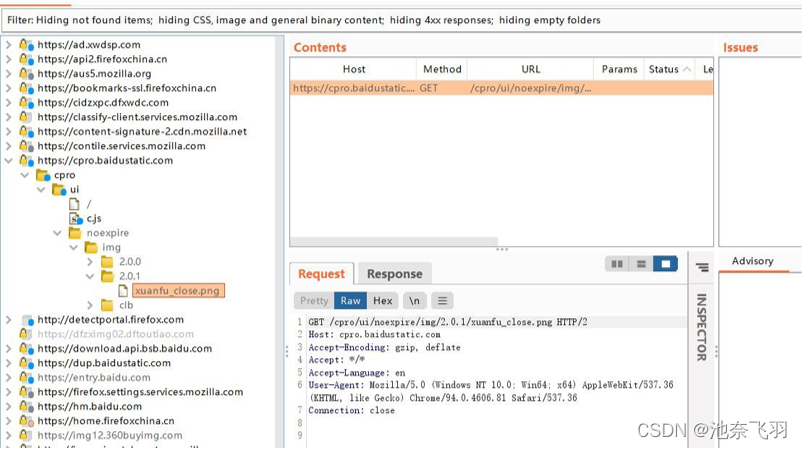
Task: Click the filter bar to edit filters
Action: click(x=402, y=20)
